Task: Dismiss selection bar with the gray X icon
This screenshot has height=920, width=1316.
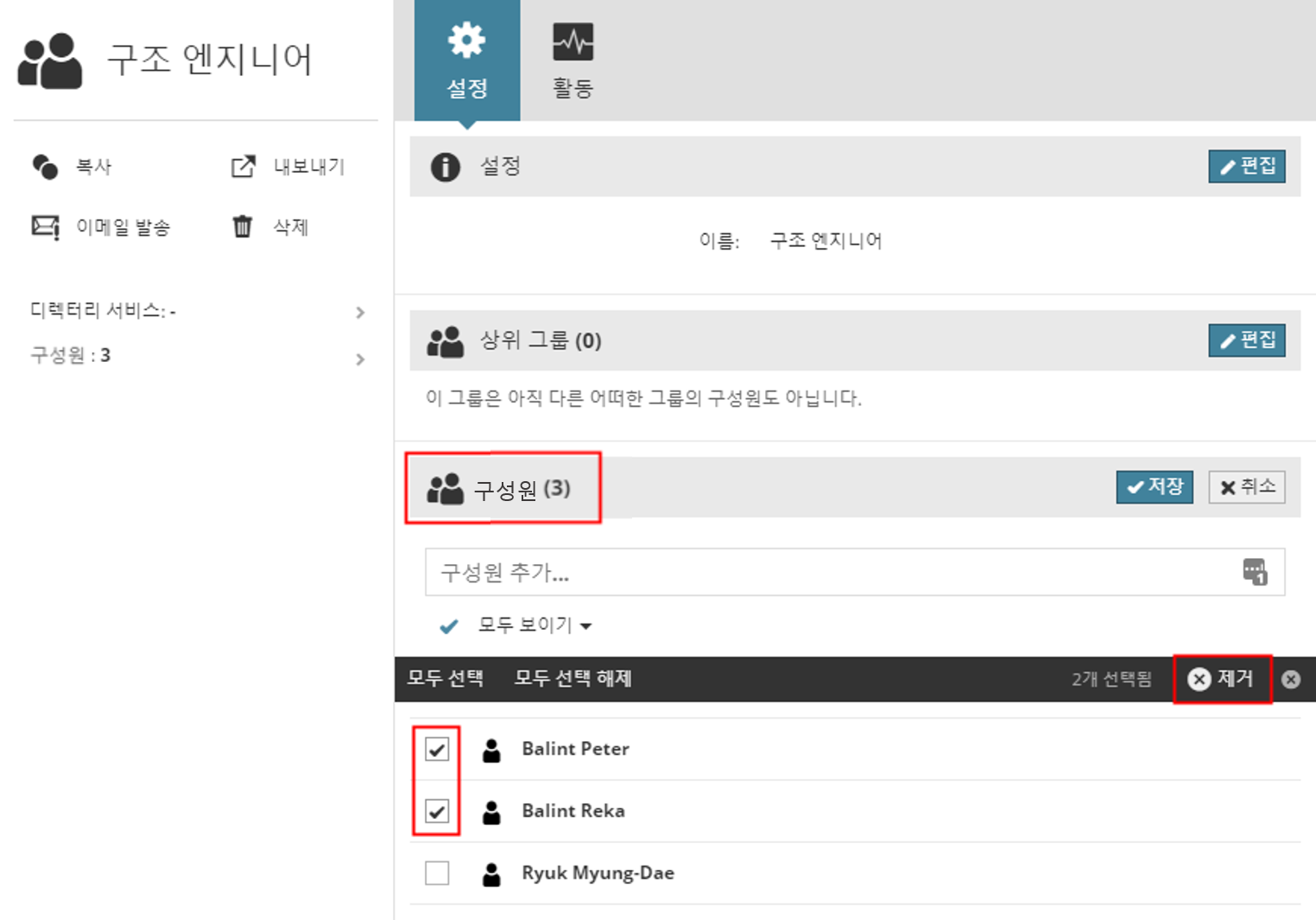Action: pos(1291,680)
